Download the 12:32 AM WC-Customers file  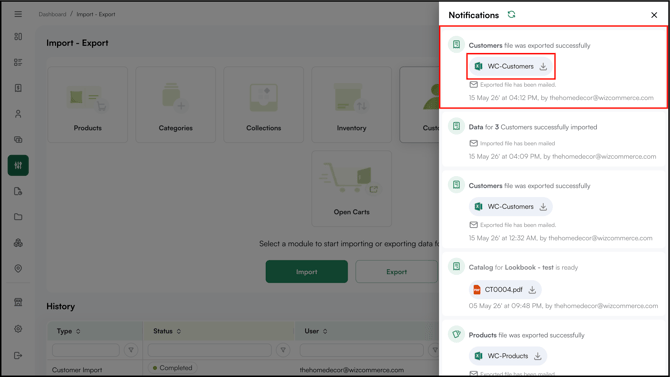543,206
